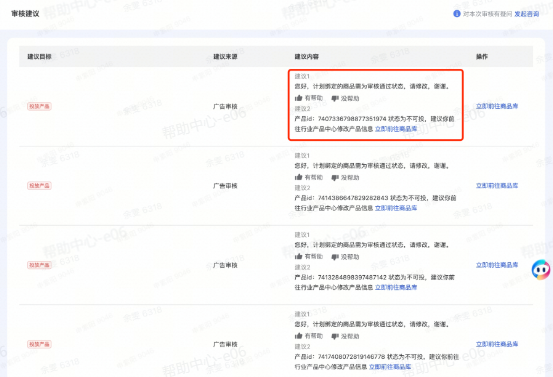This screenshot has height=377, width=553.
Task: Mark 有帮助 thumbs-up in the product 7413 row
Action: click(309, 257)
